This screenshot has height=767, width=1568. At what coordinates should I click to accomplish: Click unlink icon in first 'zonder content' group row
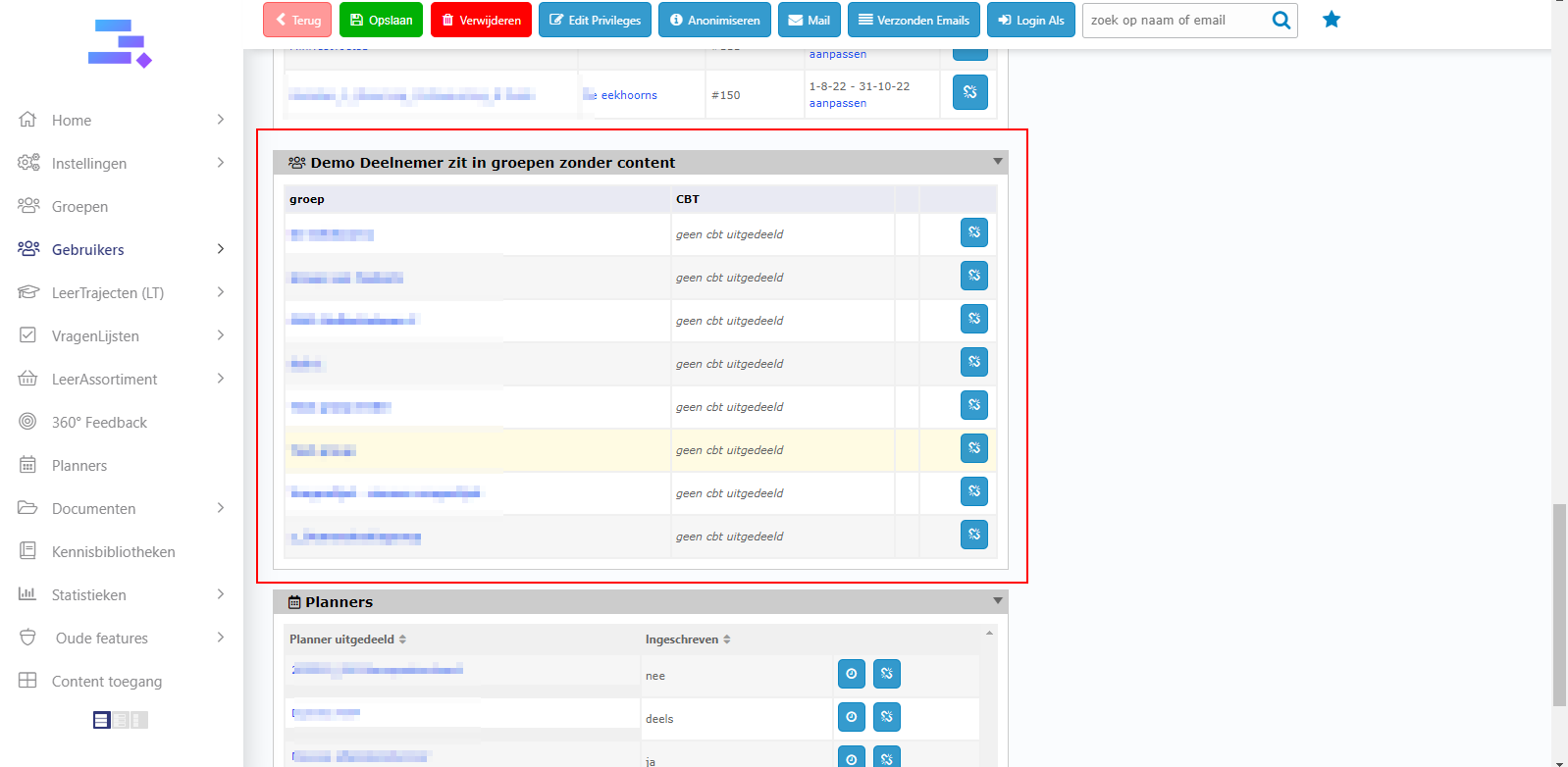tap(973, 233)
